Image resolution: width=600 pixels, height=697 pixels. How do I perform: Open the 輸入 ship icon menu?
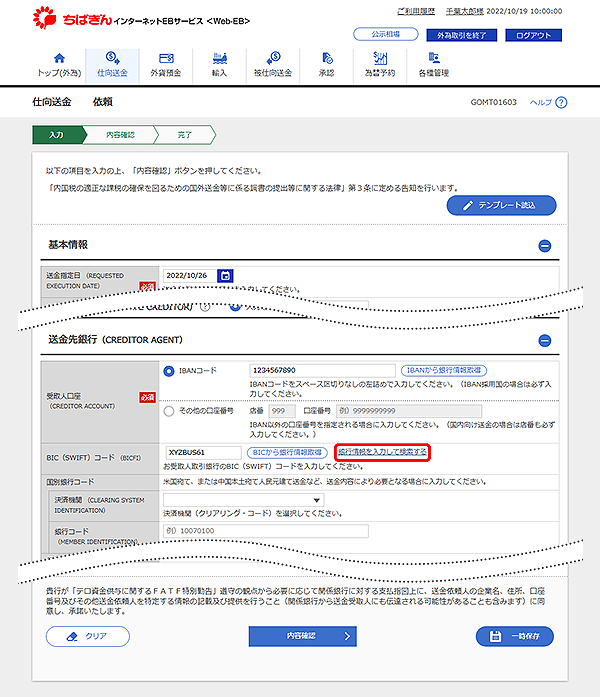click(220, 58)
